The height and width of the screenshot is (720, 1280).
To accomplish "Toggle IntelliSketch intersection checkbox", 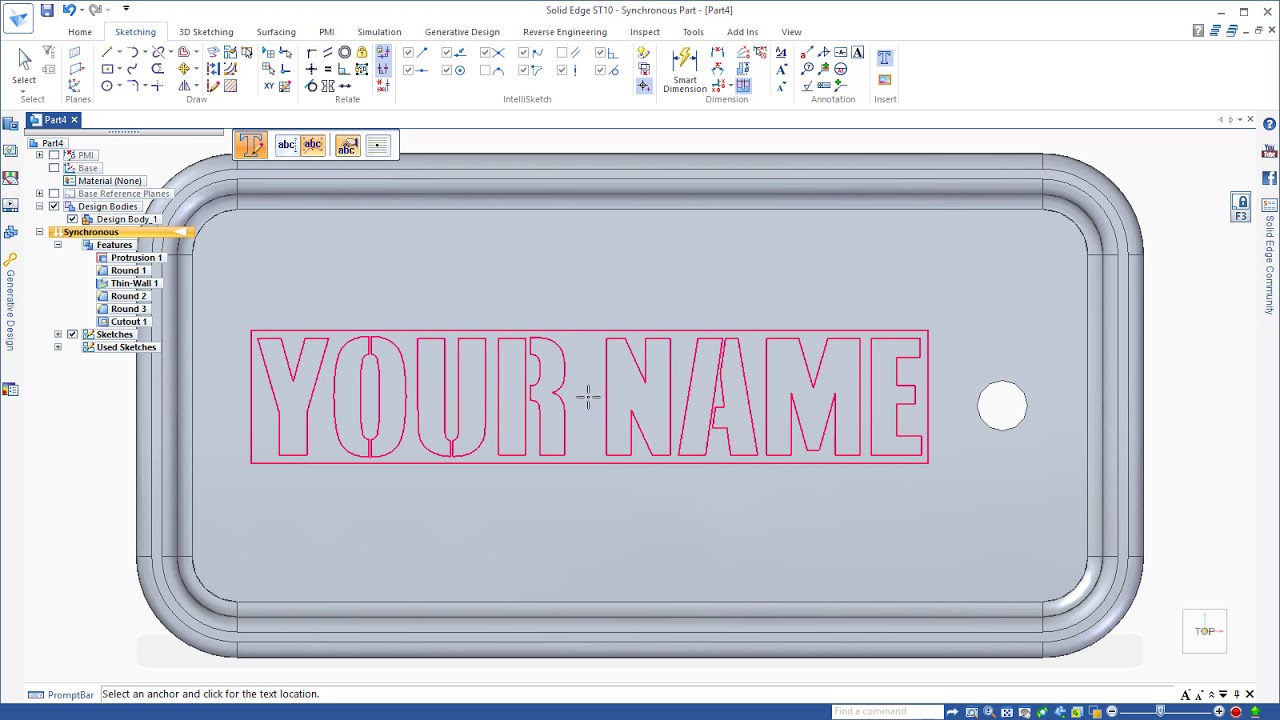I will (486, 53).
